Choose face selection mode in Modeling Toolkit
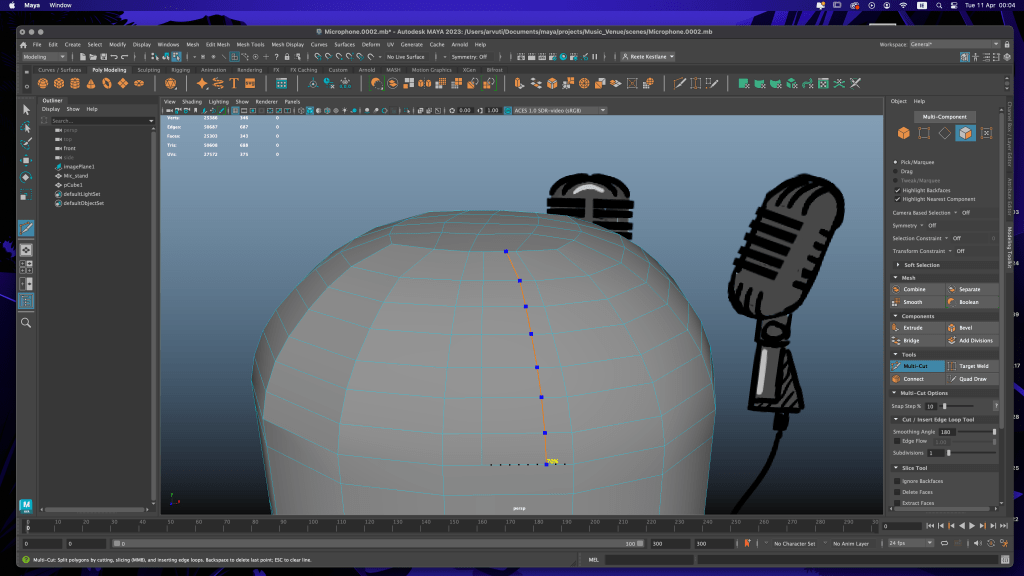The image size is (1024, 576). 965,133
